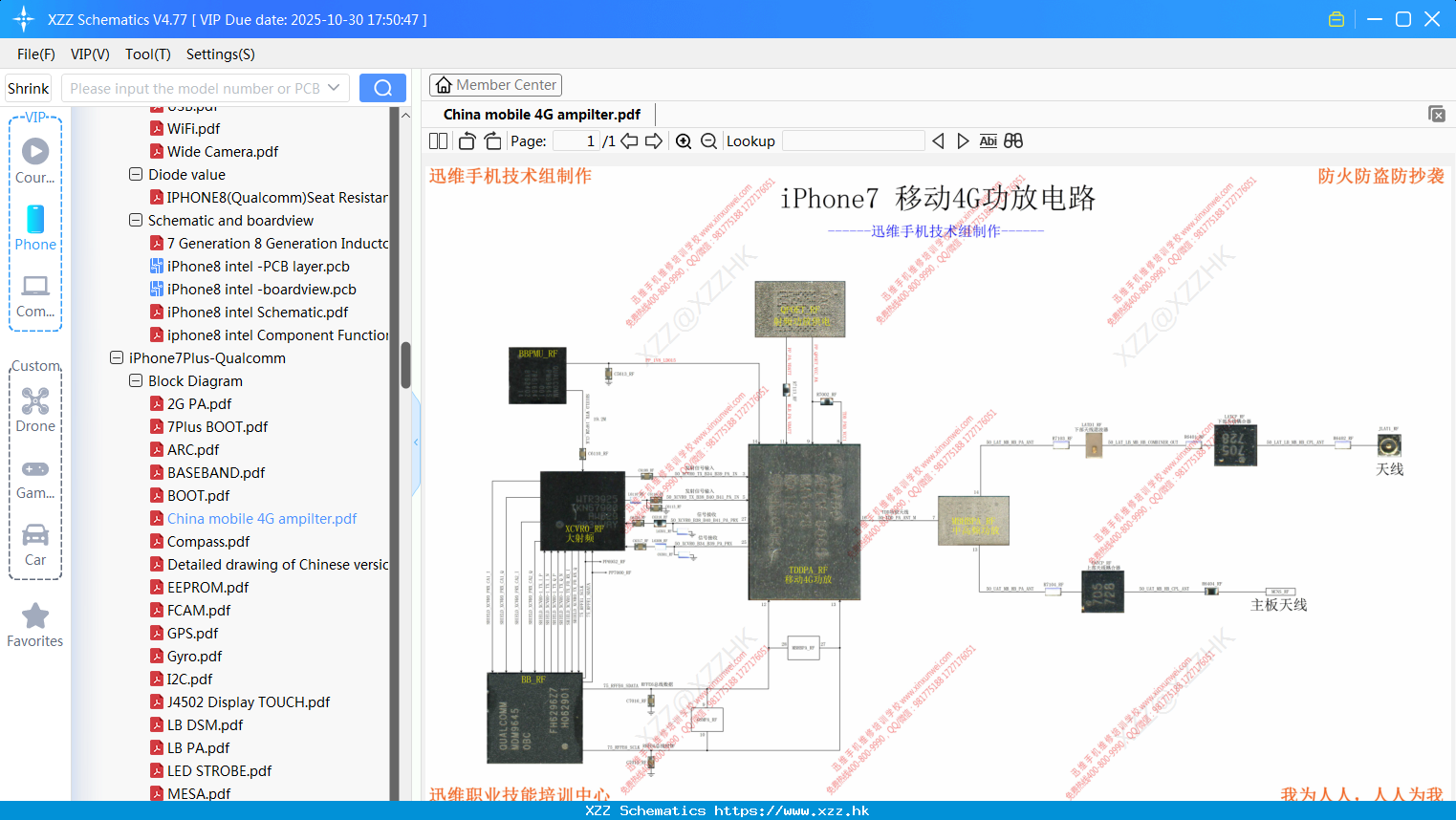The height and width of the screenshot is (820, 1456).
Task: Zoom in on the schematic
Action: coord(684,141)
